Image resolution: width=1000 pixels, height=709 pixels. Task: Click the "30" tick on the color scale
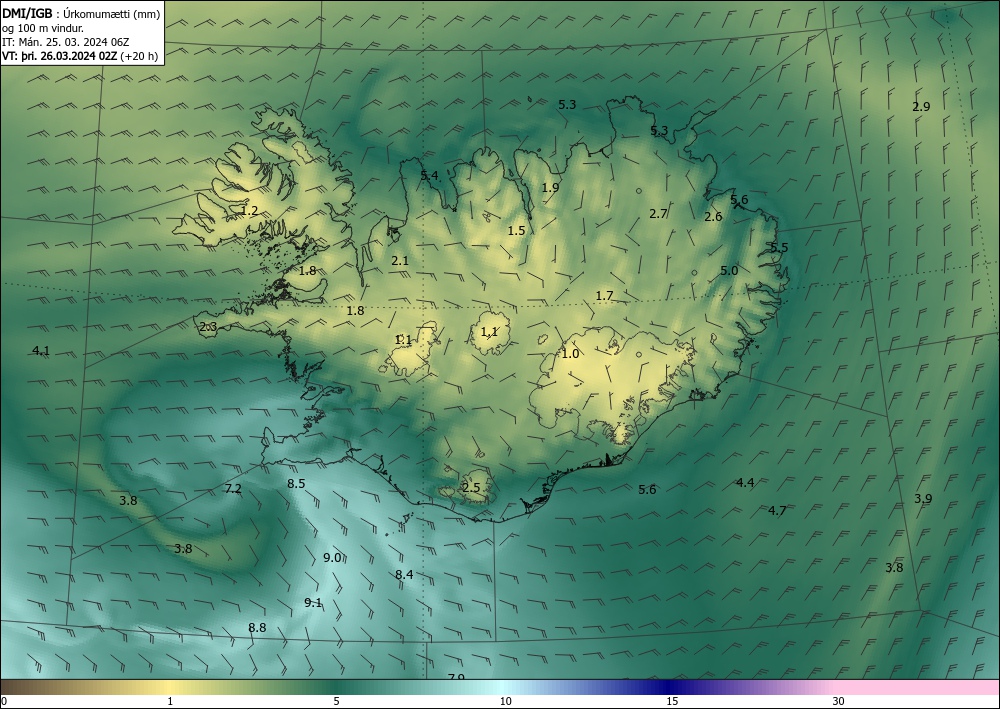(839, 702)
